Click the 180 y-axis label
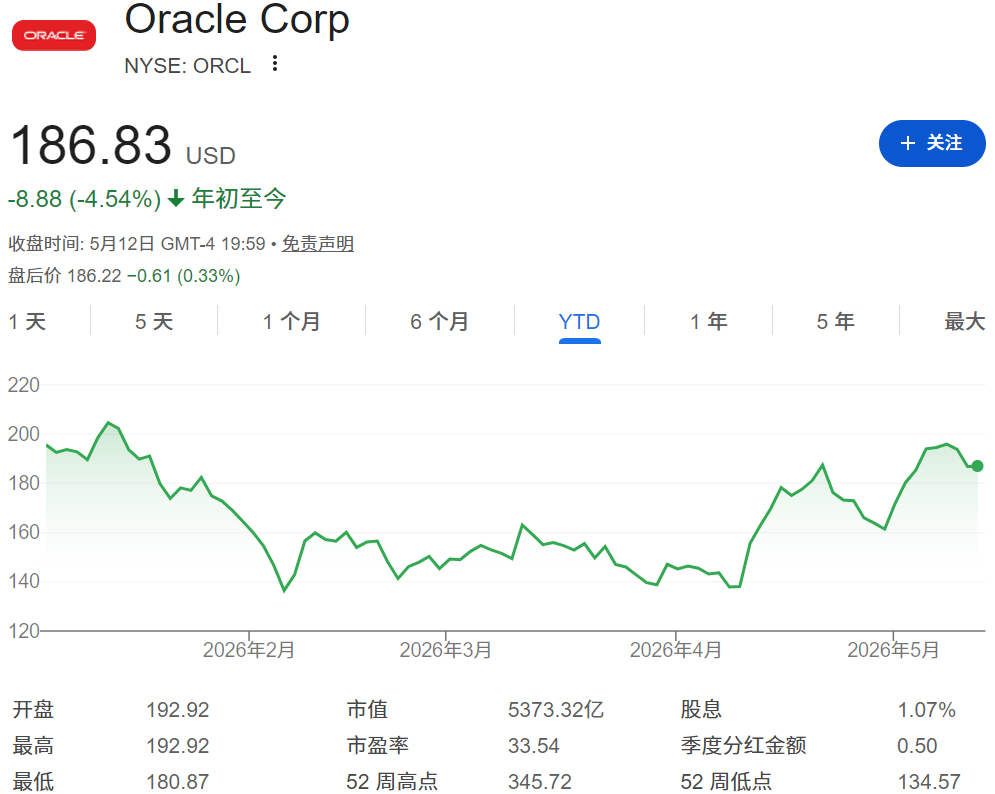 coord(23,483)
